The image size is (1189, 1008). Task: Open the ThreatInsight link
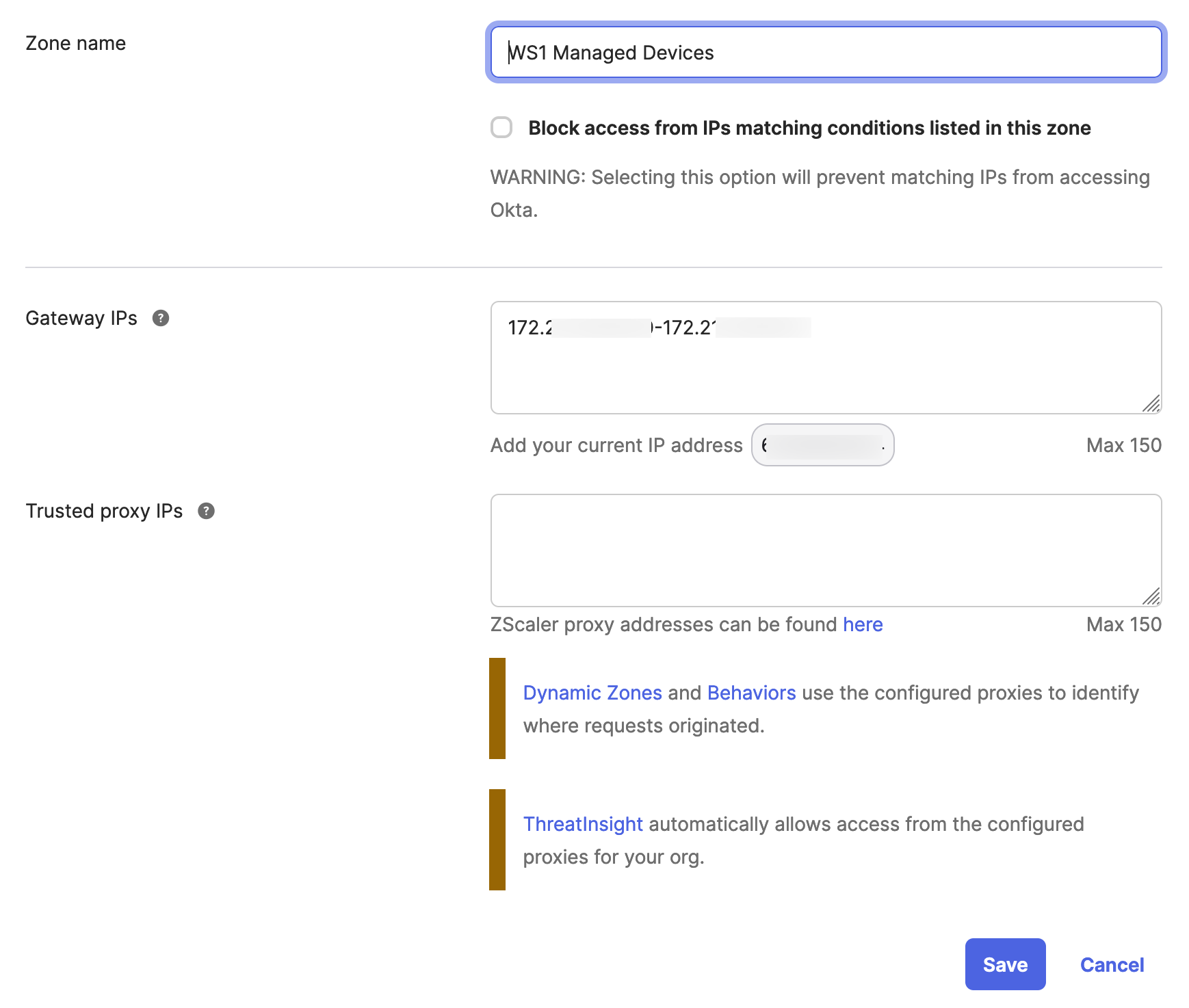tap(582, 824)
